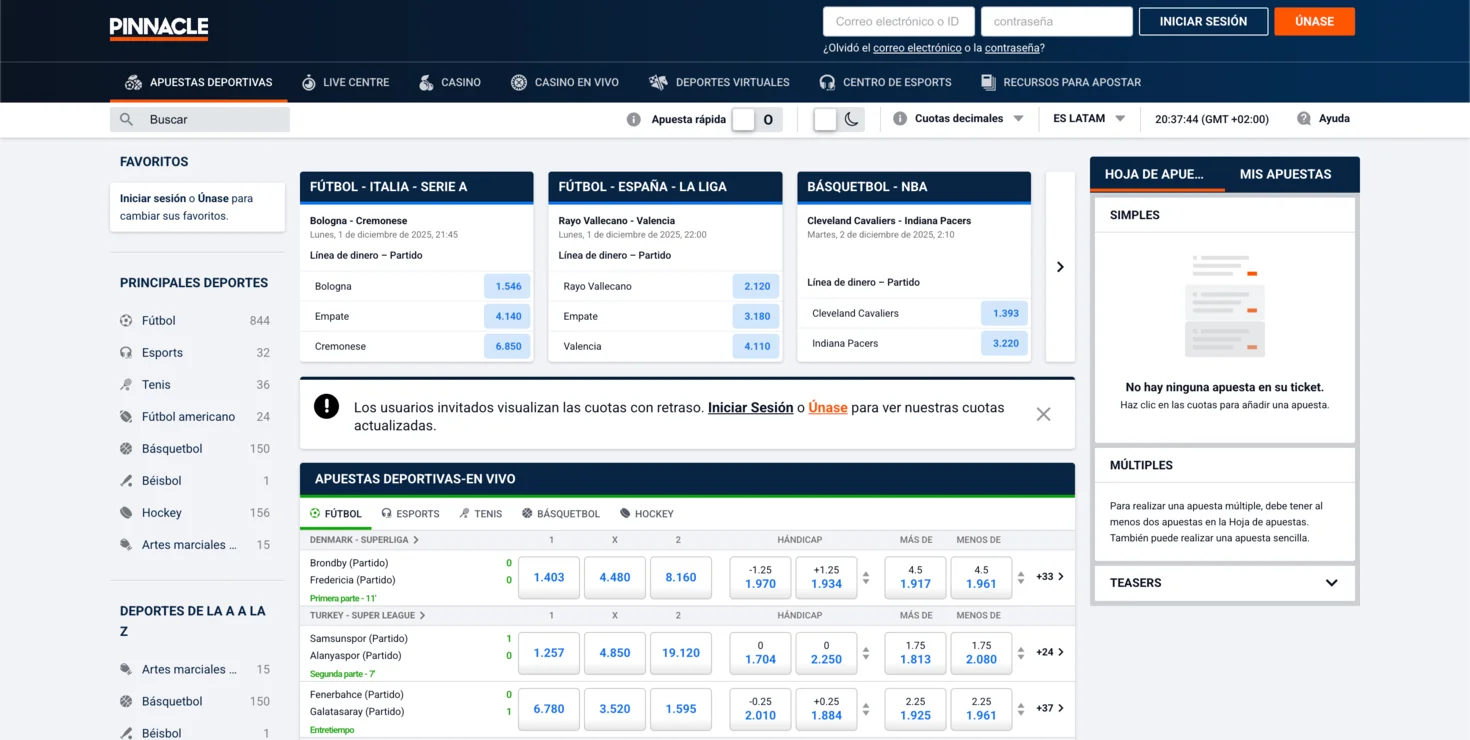Click the Live Centre stopwatch icon
1470x740 pixels.
[x=309, y=82]
